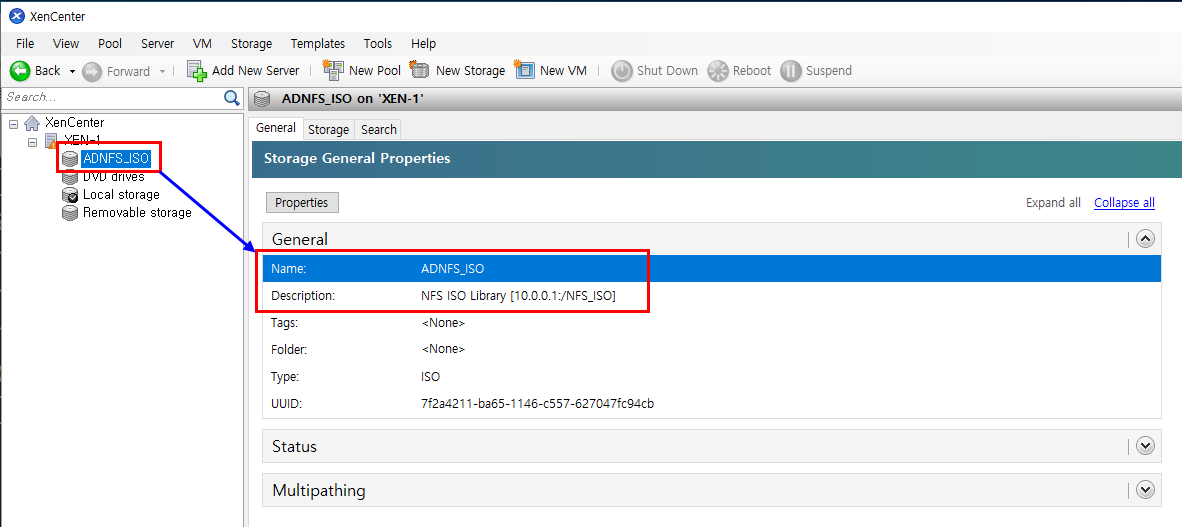Click the Suspend pause icon

[x=790, y=71]
